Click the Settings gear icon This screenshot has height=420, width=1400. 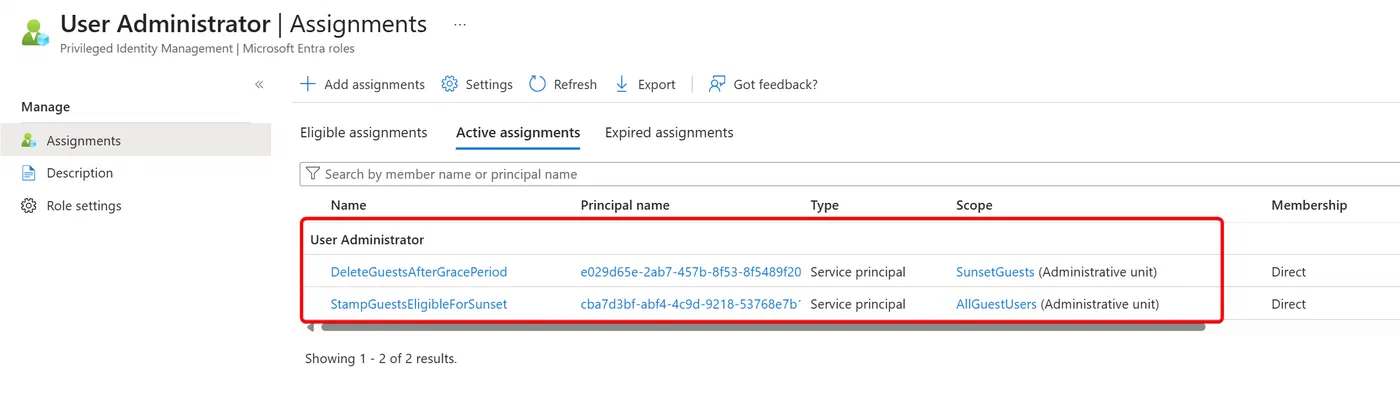pos(450,84)
